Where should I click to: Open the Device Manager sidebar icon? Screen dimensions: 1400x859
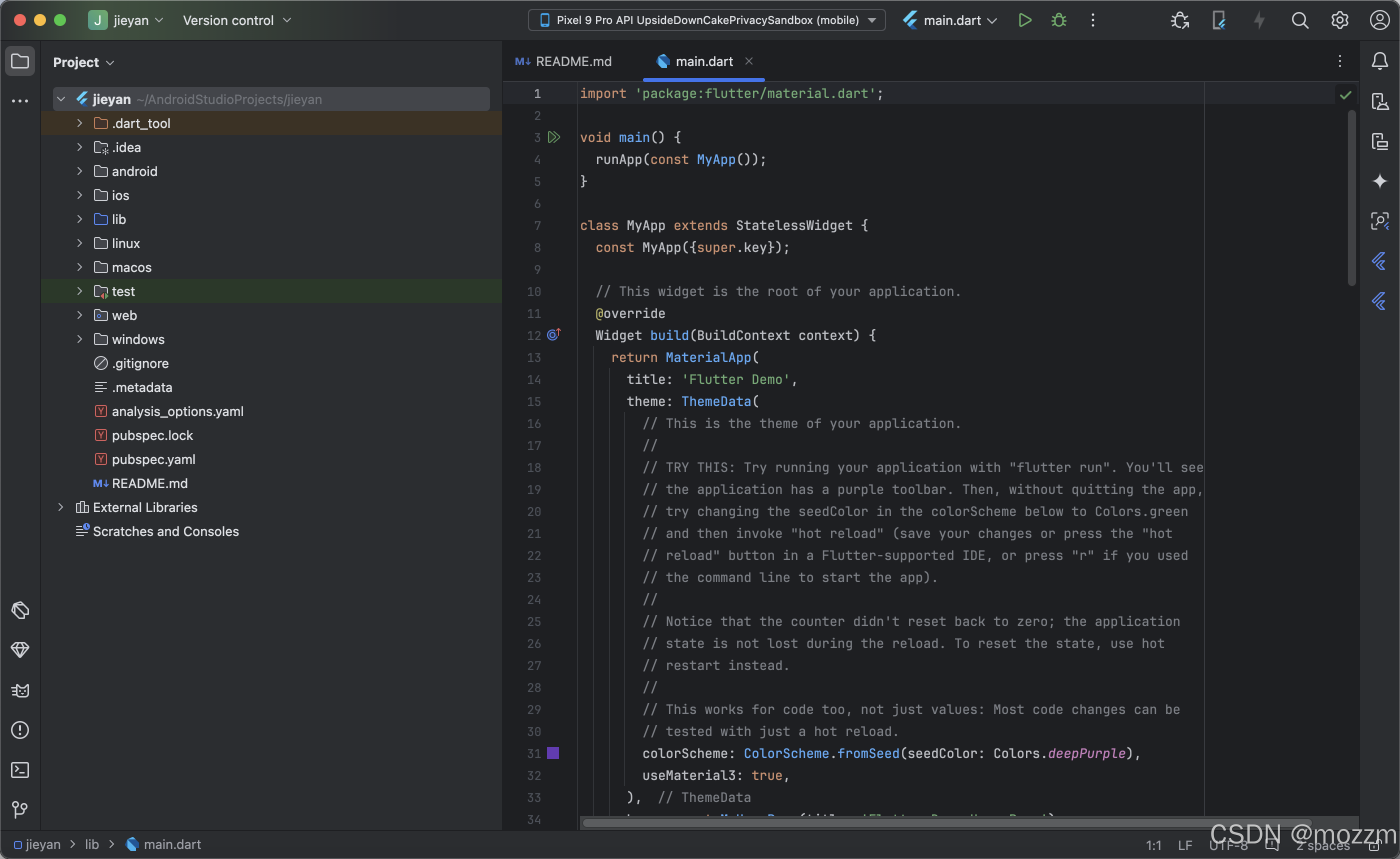pos(1379,101)
